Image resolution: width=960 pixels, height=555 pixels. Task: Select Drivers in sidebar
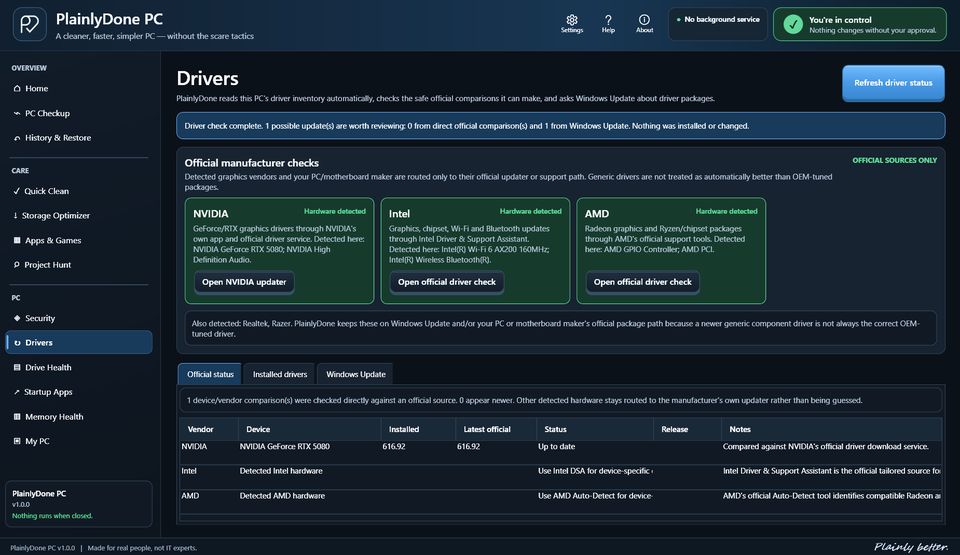pos(78,342)
